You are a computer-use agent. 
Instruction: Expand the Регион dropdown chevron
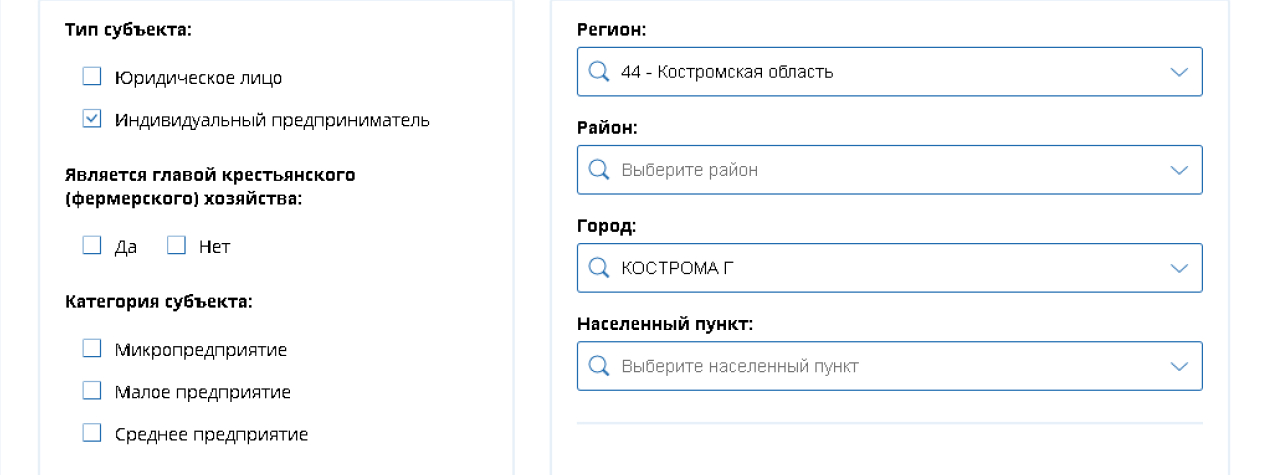click(1179, 72)
